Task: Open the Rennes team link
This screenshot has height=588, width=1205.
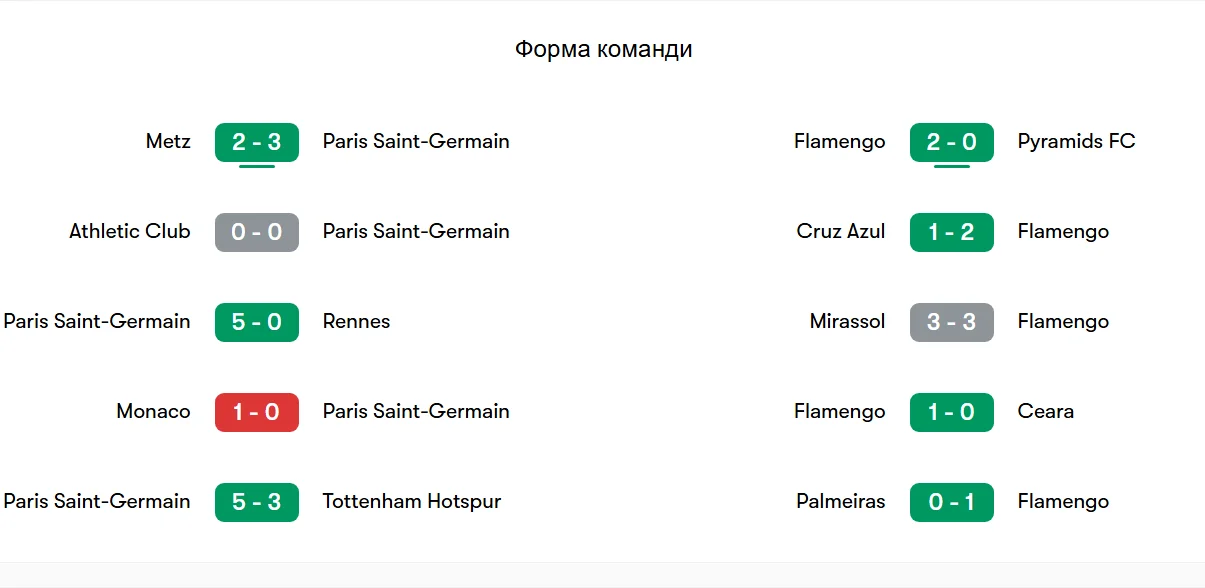Action: [x=356, y=321]
